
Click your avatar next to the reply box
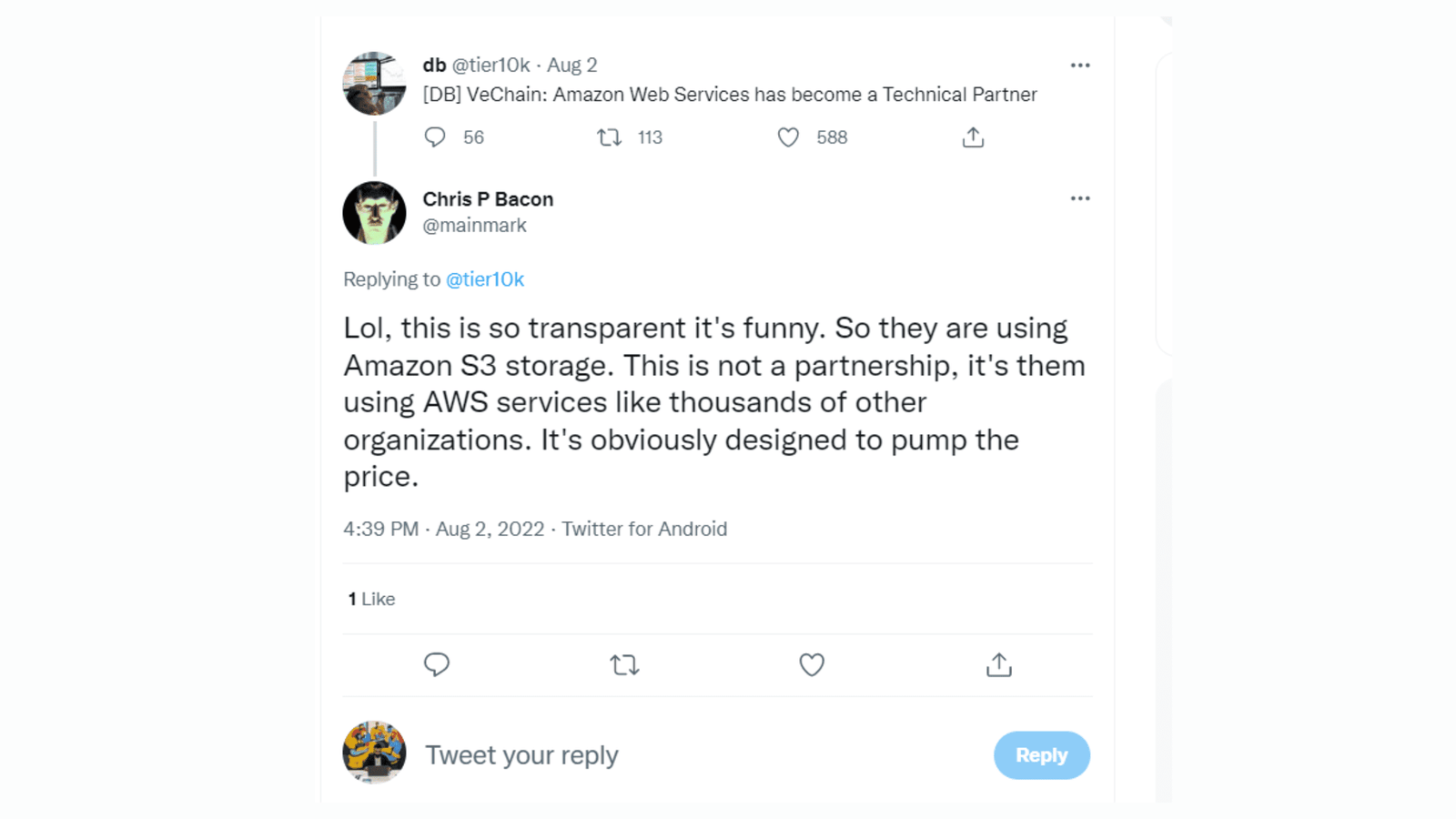point(374,754)
